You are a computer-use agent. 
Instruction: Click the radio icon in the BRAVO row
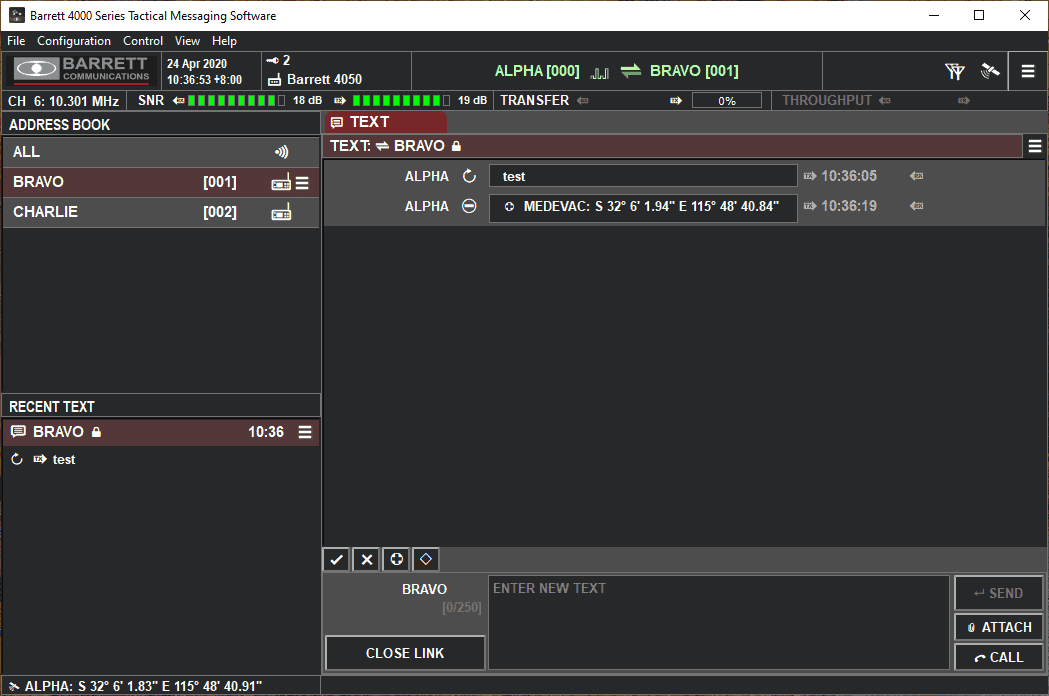click(x=281, y=182)
